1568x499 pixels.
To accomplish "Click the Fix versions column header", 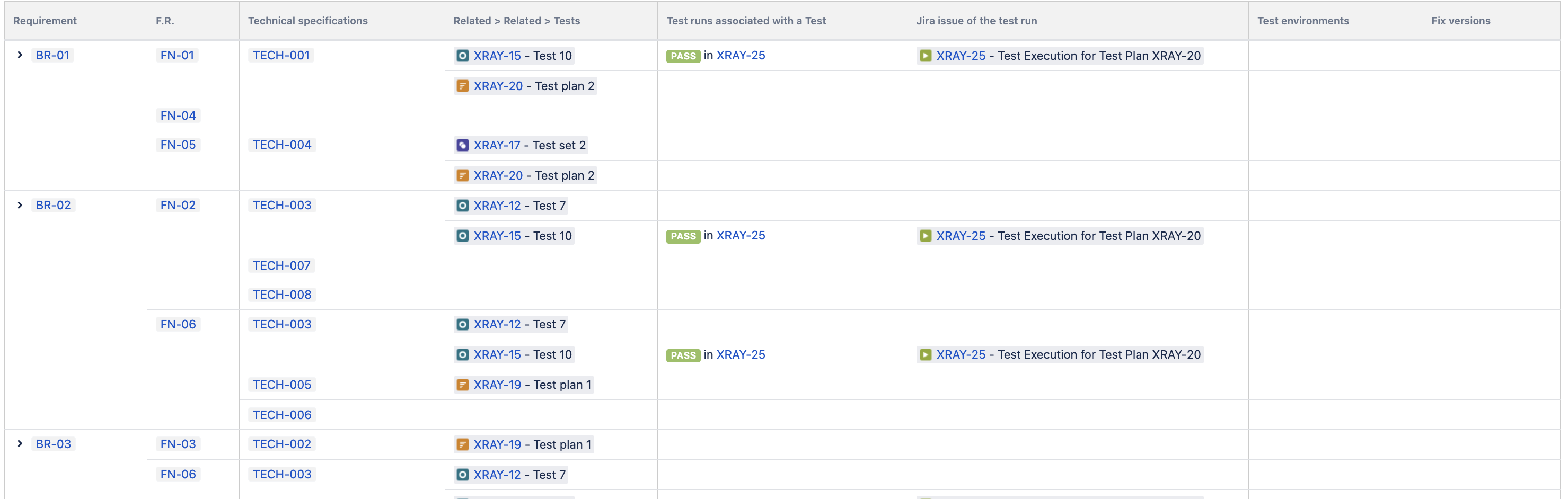I will tap(1460, 21).
